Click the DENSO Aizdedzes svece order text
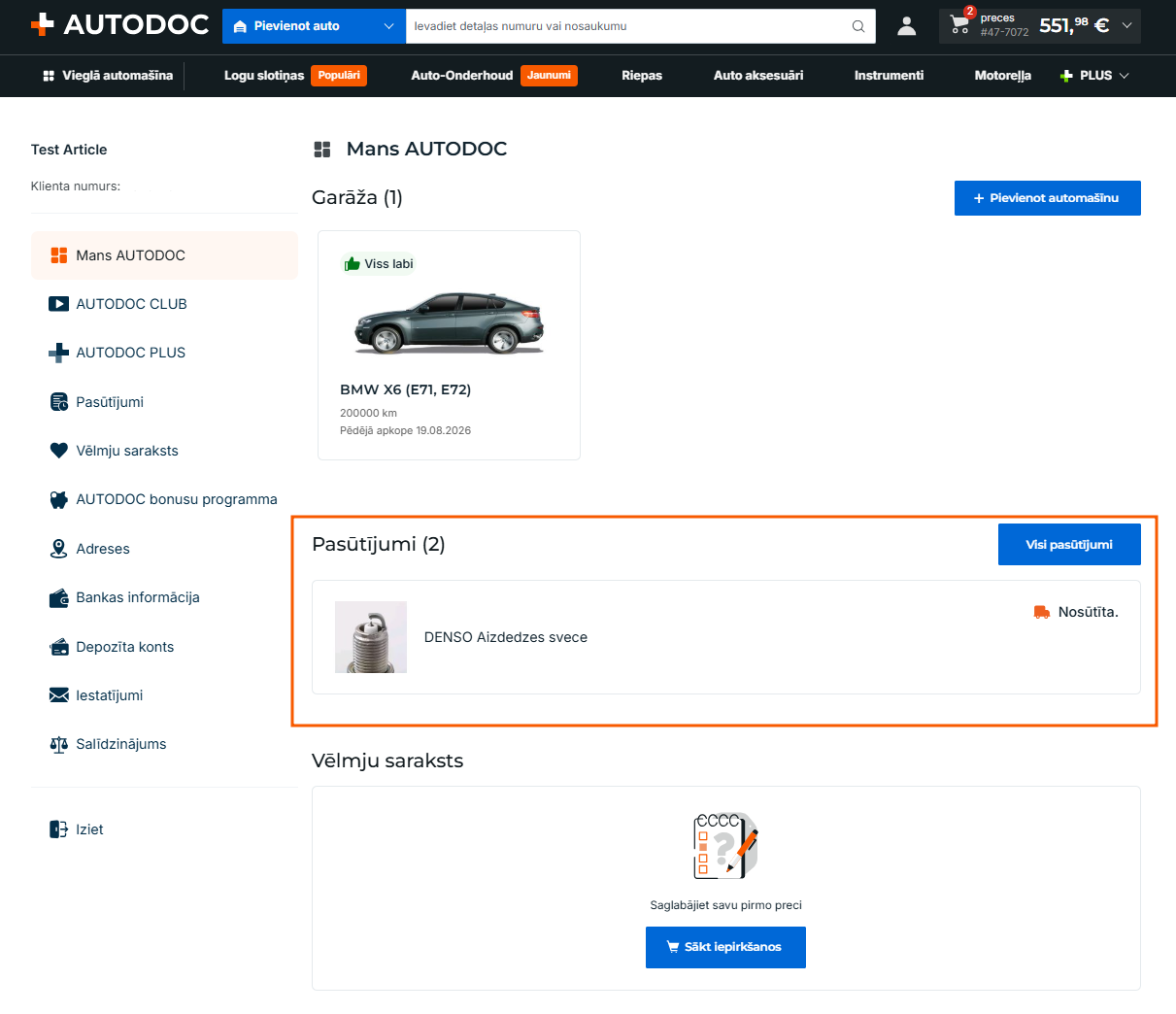This screenshot has width=1176, height=1014. (506, 637)
